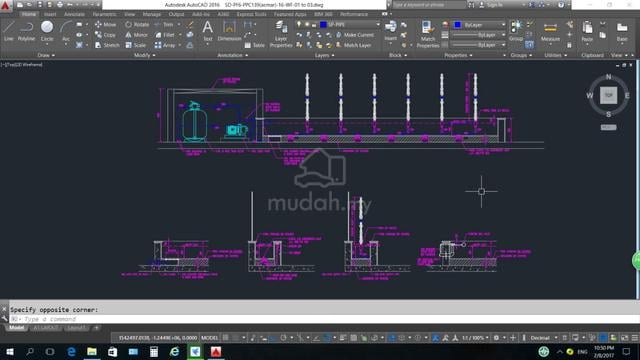Toggle ortho mode in status bar
This screenshot has height=360, width=640.
273,338
